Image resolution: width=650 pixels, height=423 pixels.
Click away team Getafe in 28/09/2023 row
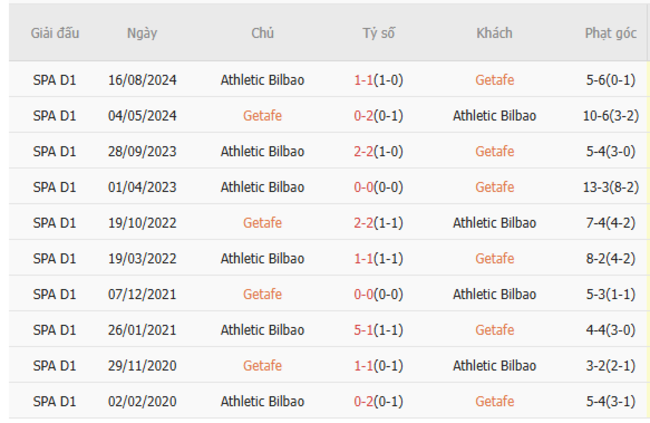pyautogui.click(x=494, y=152)
